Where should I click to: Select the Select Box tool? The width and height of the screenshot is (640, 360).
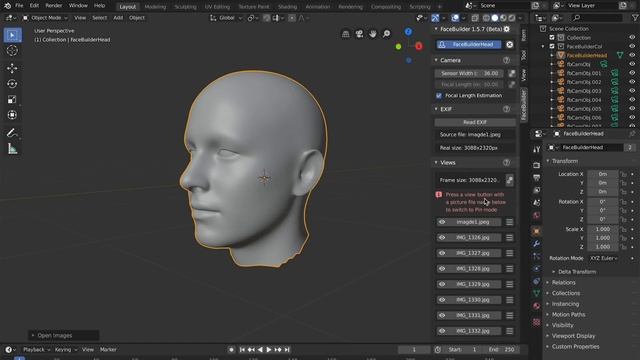pyautogui.click(x=12, y=36)
